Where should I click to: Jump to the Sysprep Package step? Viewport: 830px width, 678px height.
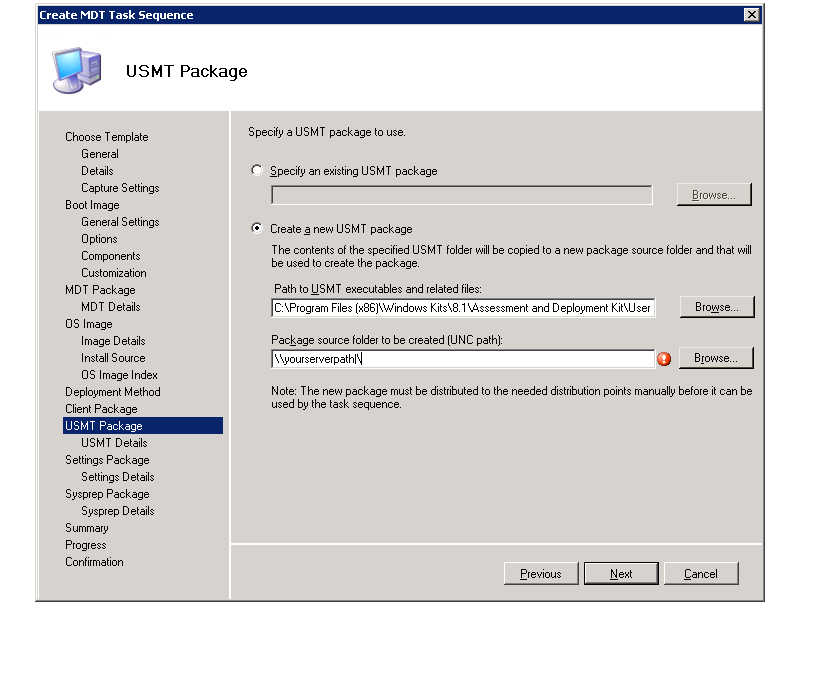pyautogui.click(x=107, y=494)
